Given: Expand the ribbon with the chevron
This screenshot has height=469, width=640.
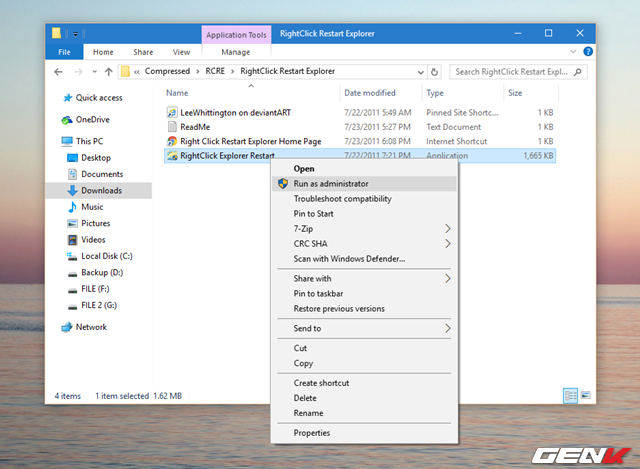Looking at the screenshot, I should point(573,51).
